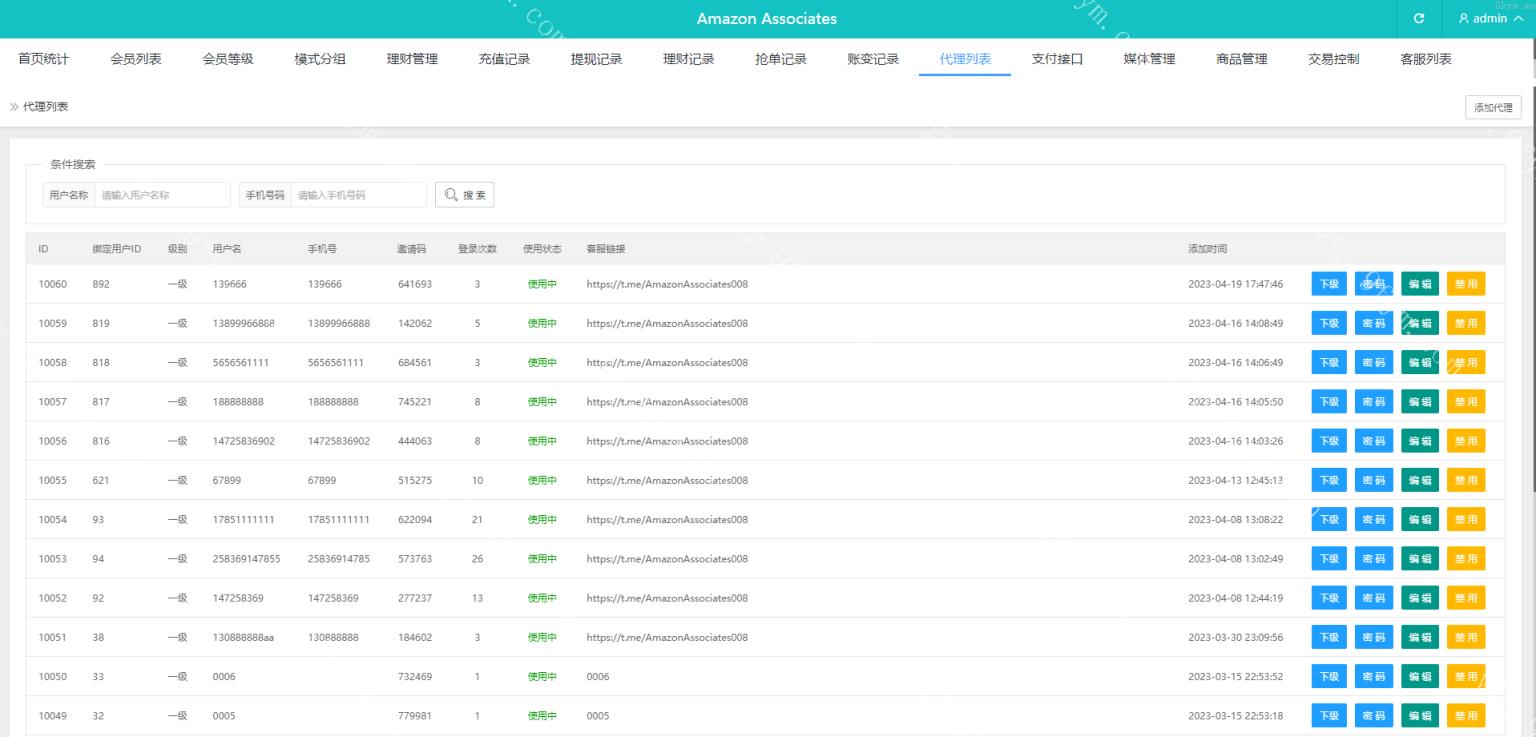1536x737 pixels.
Task: Focus the 用户名称 search input field
Action: tap(162, 195)
